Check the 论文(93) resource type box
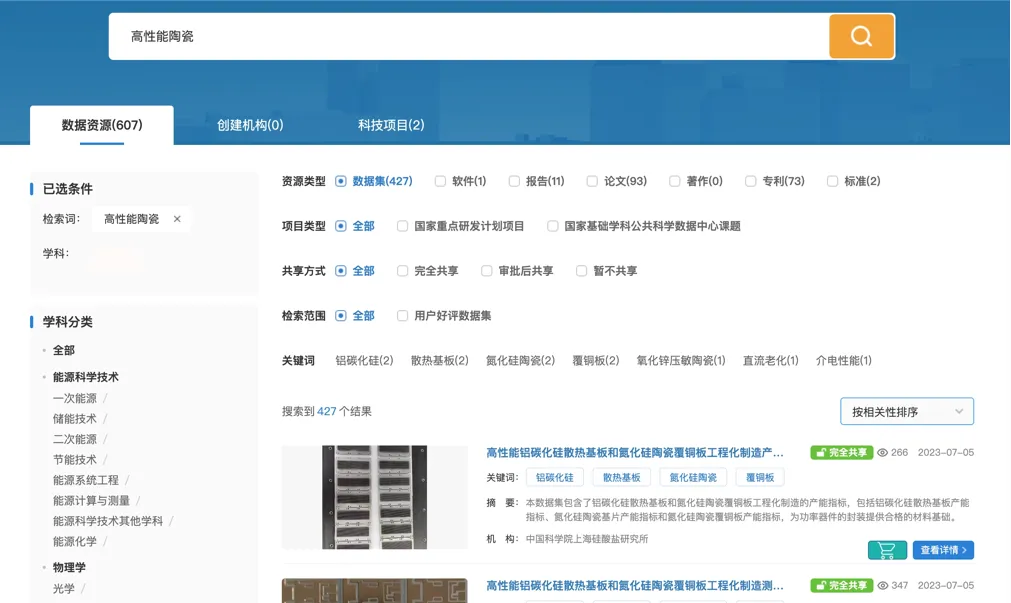Screen dimensions: 1011x603 coord(592,181)
